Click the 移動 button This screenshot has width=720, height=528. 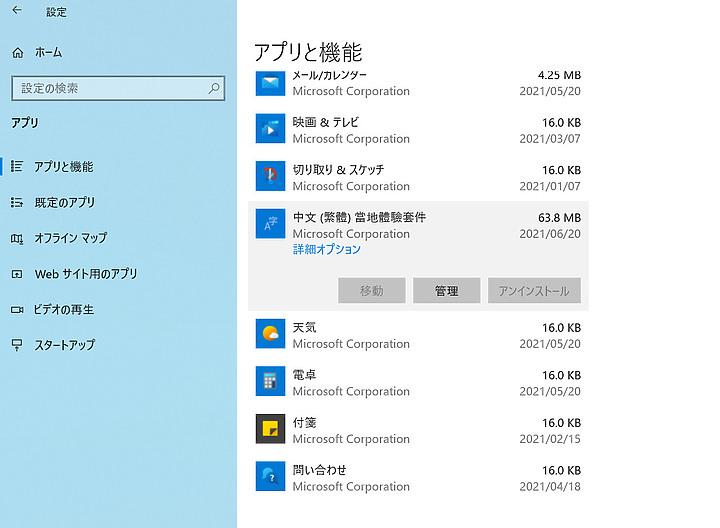coord(371,290)
